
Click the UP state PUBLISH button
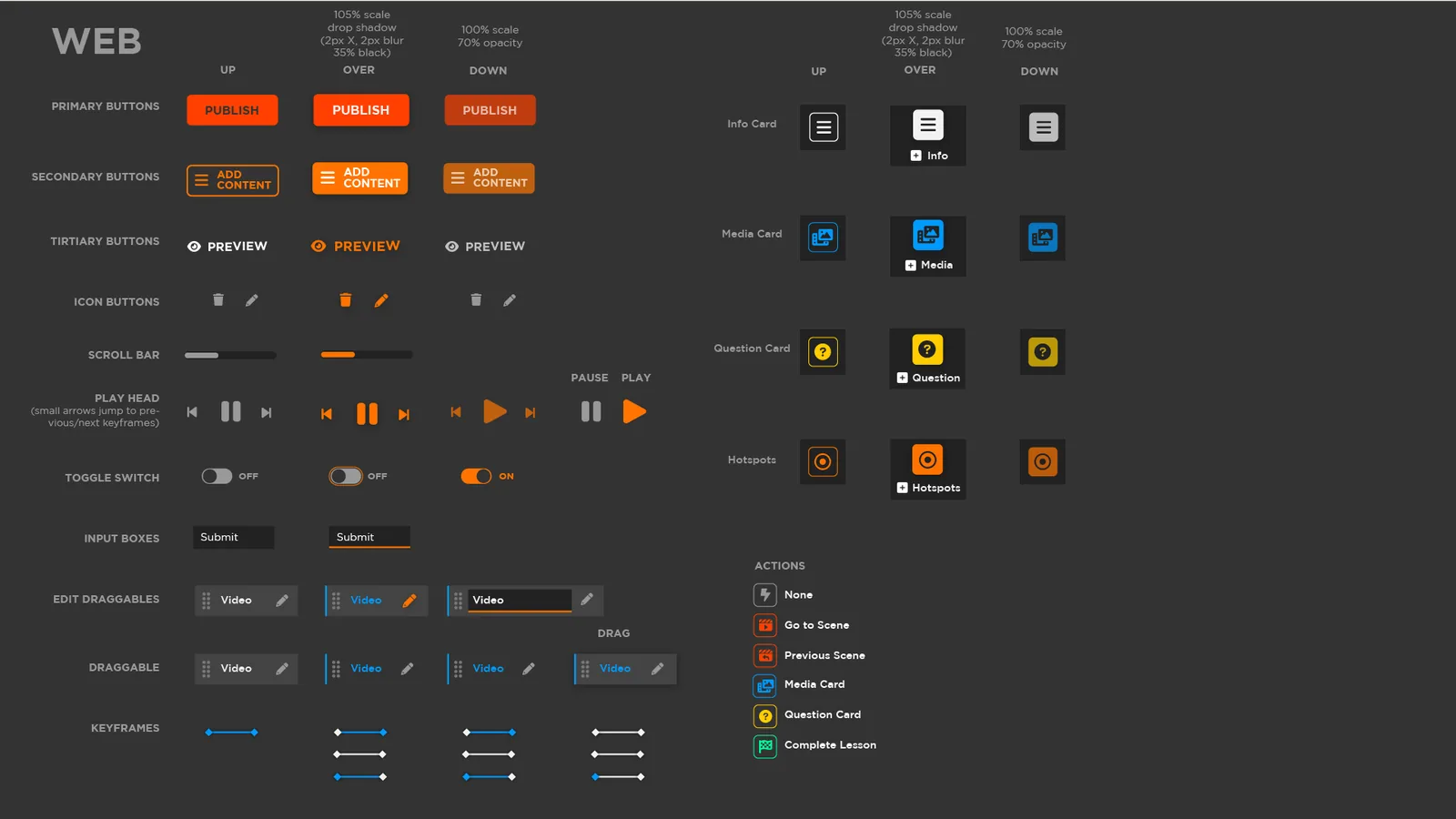[x=232, y=110]
